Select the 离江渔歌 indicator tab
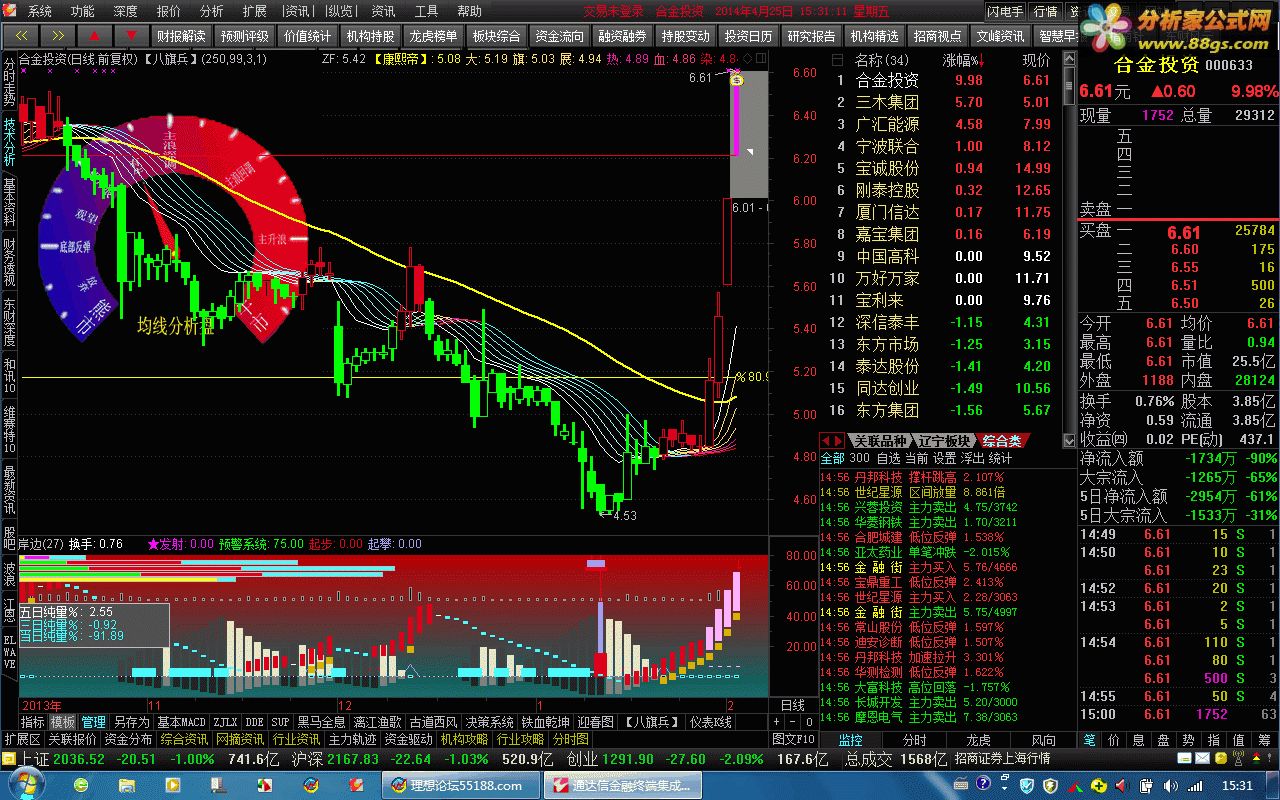This screenshot has height=800, width=1280. coord(377,721)
